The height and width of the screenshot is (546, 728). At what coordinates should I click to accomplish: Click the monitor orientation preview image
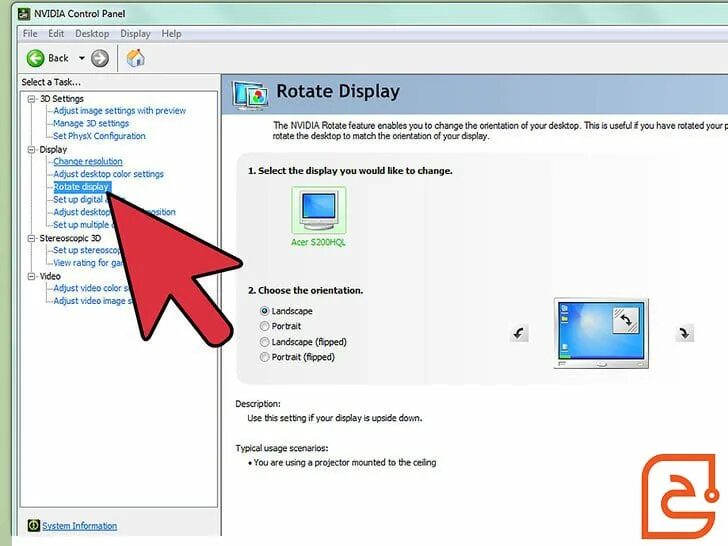tap(601, 333)
